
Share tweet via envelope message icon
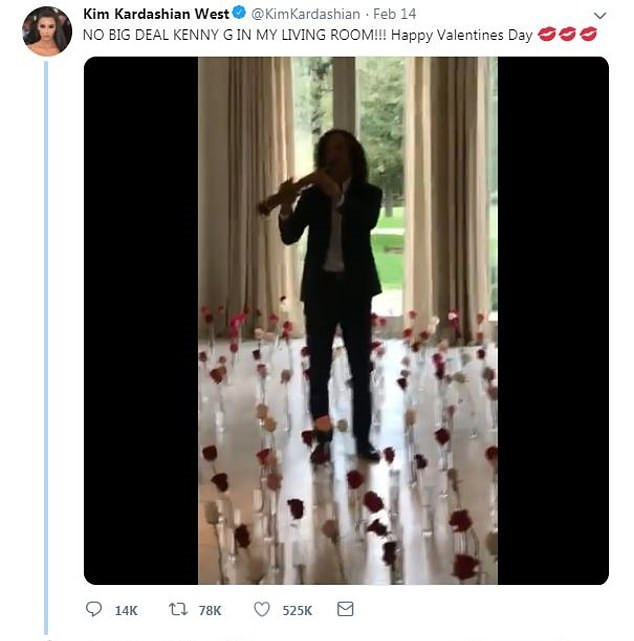[x=345, y=609]
